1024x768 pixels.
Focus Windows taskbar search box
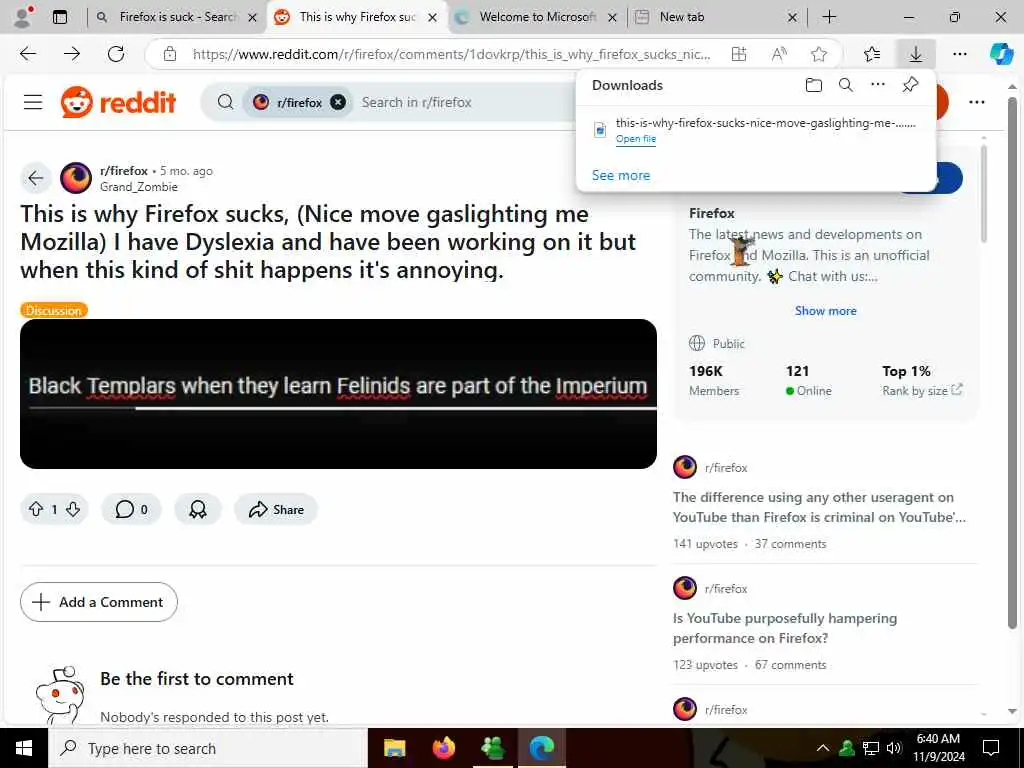tap(209, 748)
